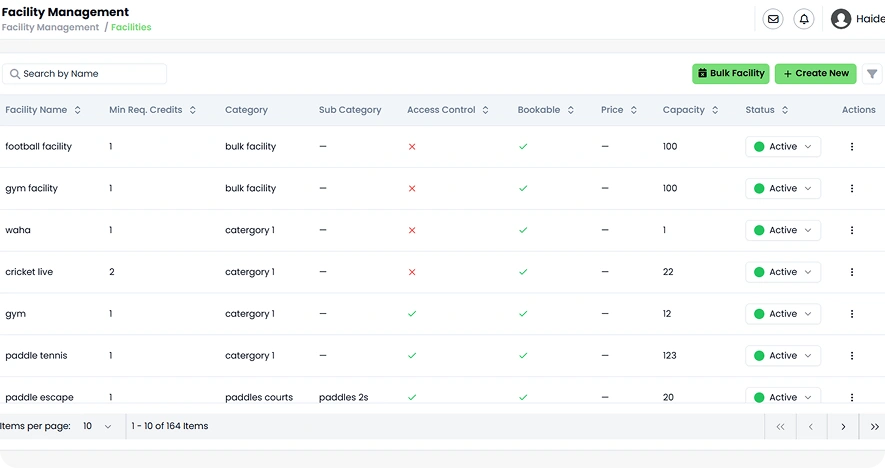The image size is (885, 468).
Task: Go to previous page
Action: (x=811, y=427)
